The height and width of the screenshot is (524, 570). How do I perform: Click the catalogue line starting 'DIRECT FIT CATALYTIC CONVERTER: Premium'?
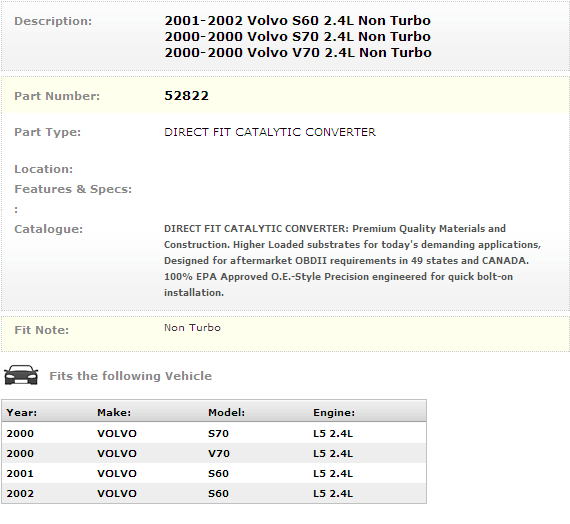tap(335, 229)
